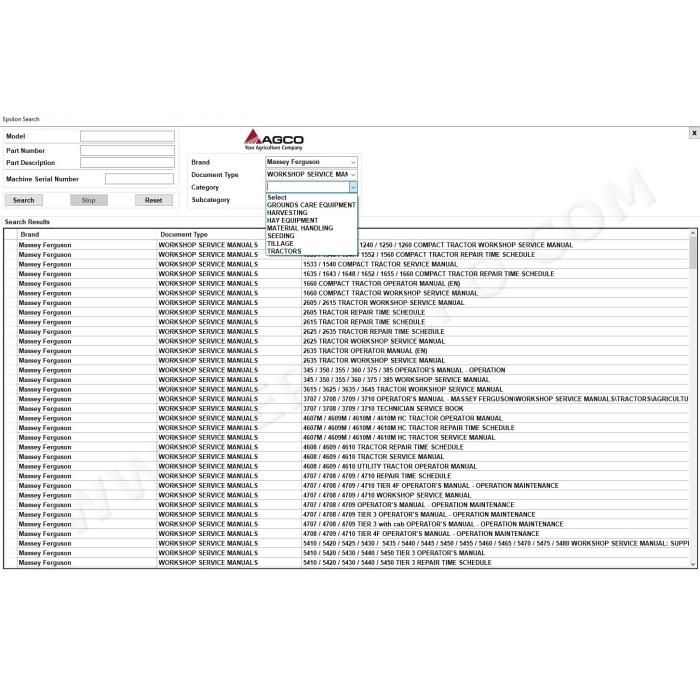Select GROUNDS CARE EQUIPMENT category
Image resolution: width=700 pixels, height=700 pixels.
(312, 205)
